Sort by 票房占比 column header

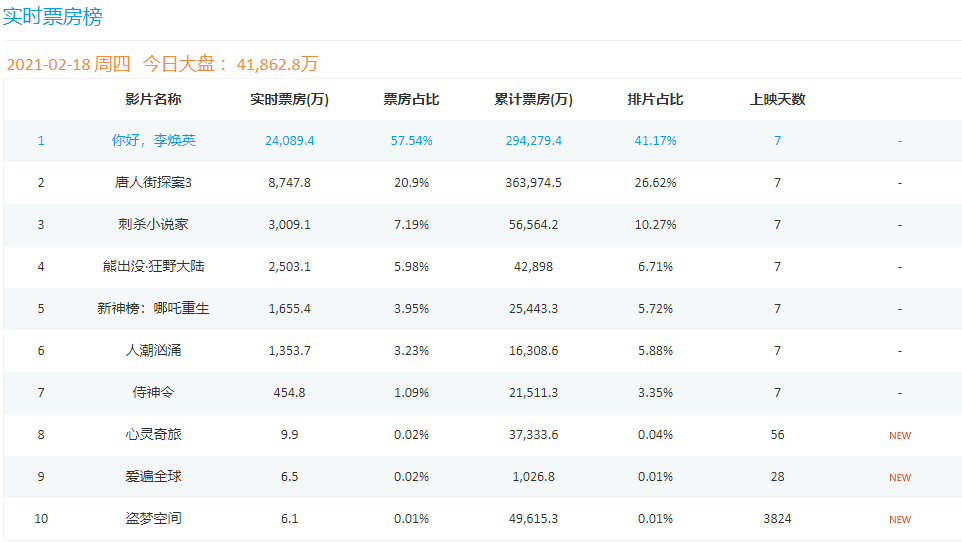click(x=411, y=99)
